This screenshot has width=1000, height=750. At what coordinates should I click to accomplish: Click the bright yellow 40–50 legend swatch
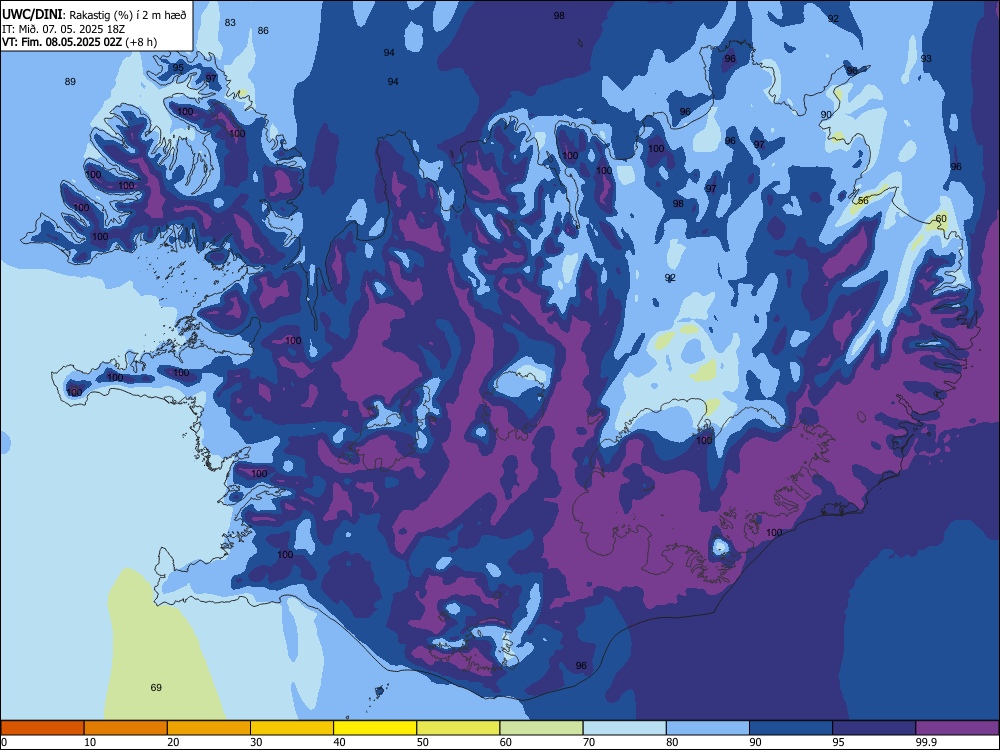[x=375, y=728]
